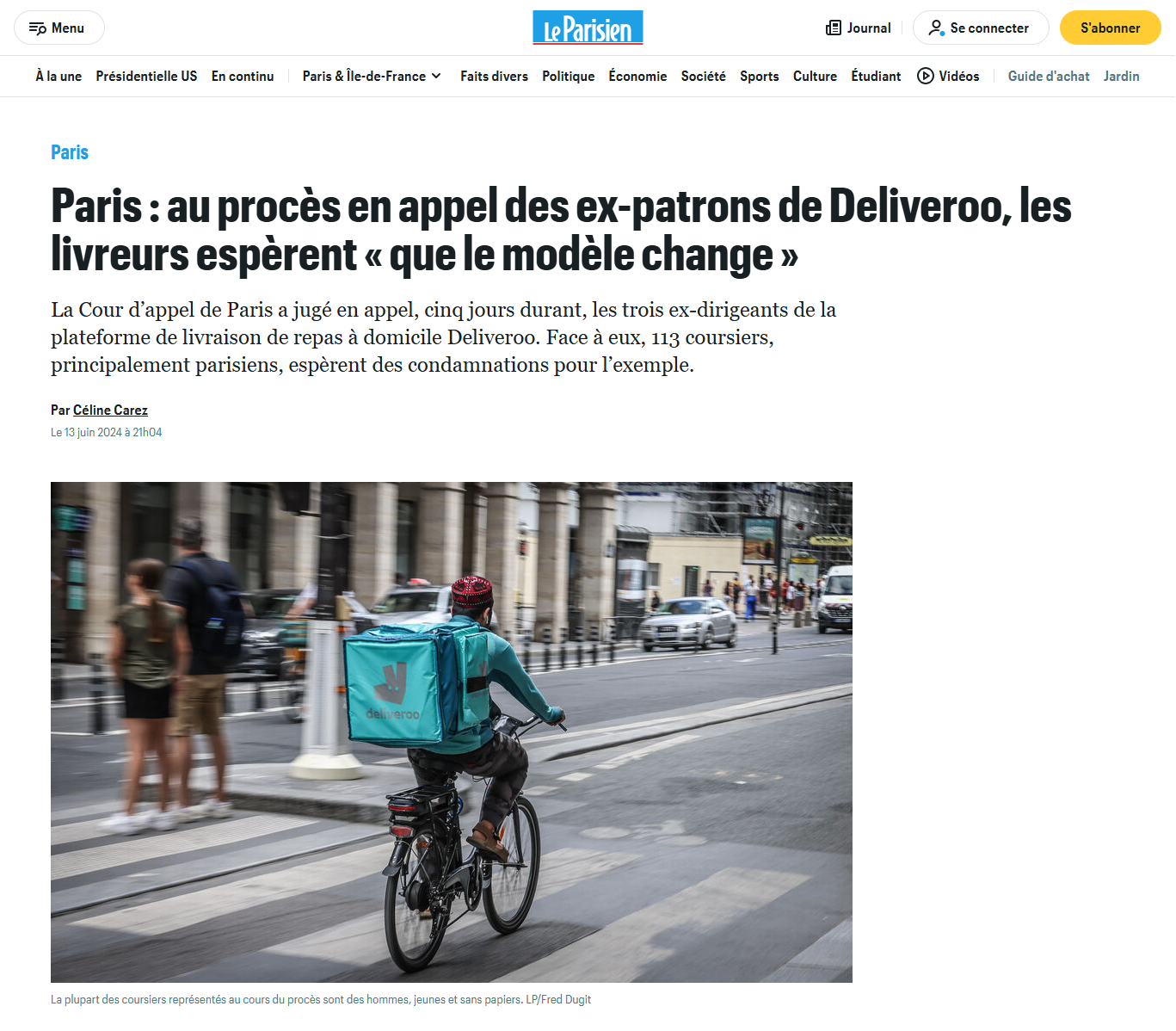Click the Le Parisien logo
This screenshot has height=1031, width=1176.
tap(588, 28)
